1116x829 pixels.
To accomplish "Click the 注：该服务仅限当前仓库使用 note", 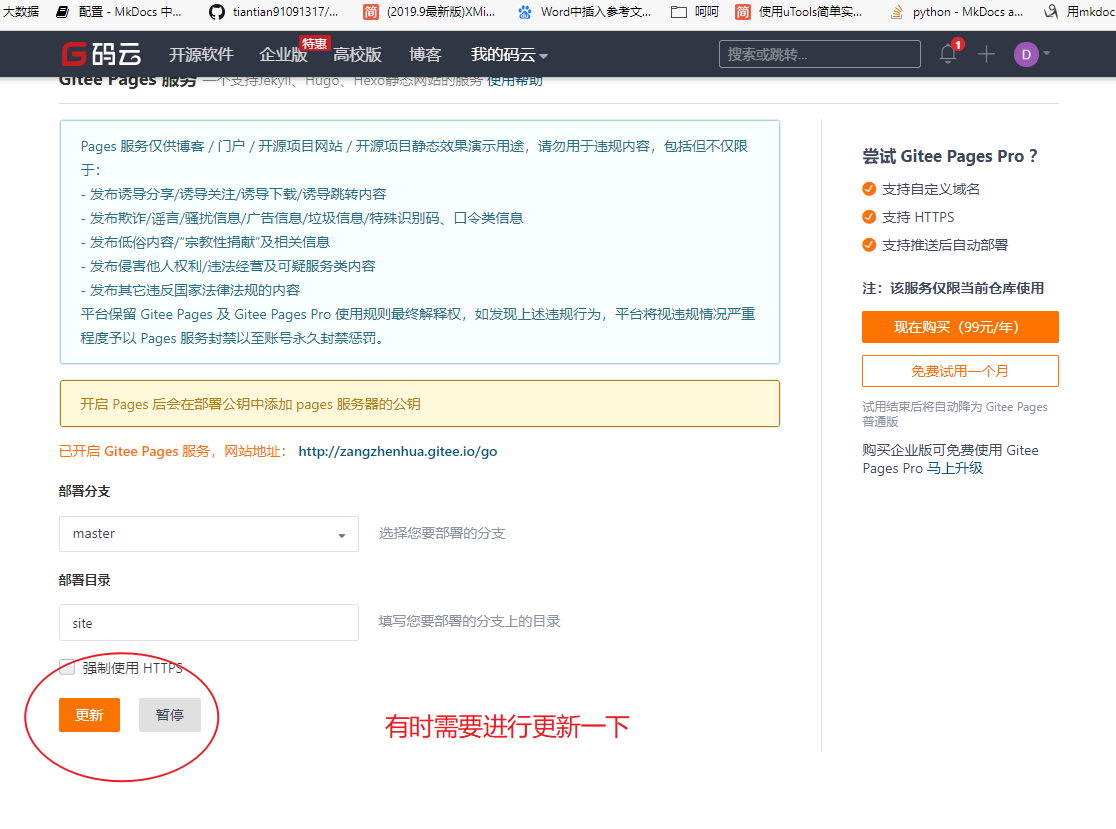I will tap(953, 288).
